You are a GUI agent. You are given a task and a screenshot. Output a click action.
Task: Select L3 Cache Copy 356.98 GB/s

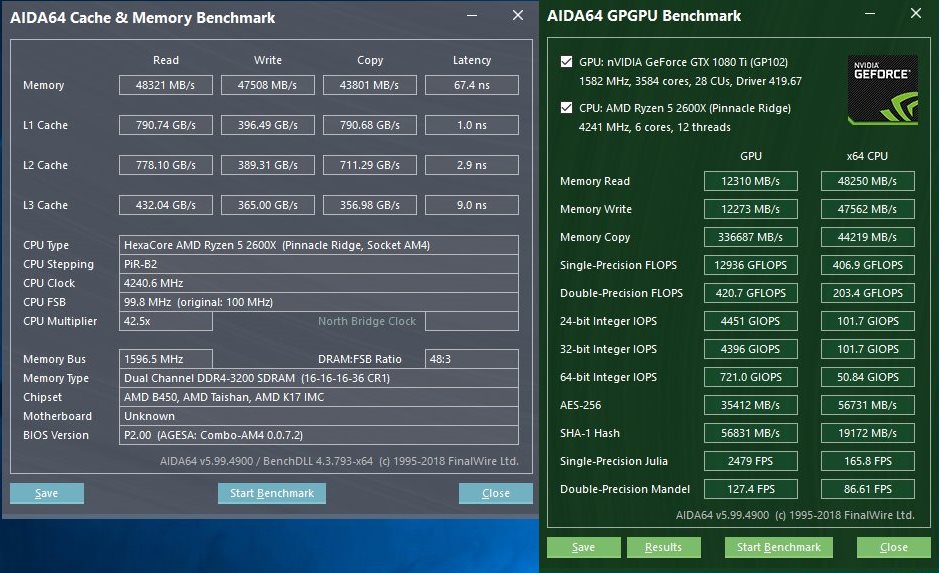[369, 205]
